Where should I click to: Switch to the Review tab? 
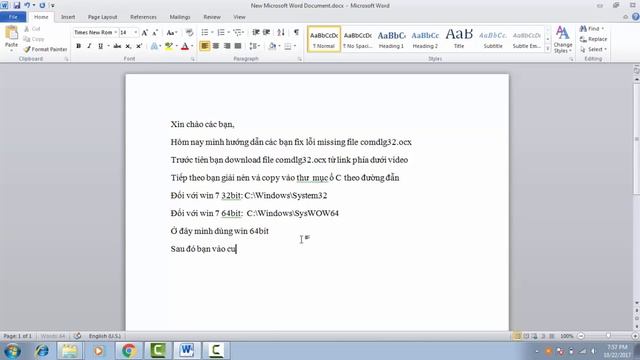click(x=212, y=17)
